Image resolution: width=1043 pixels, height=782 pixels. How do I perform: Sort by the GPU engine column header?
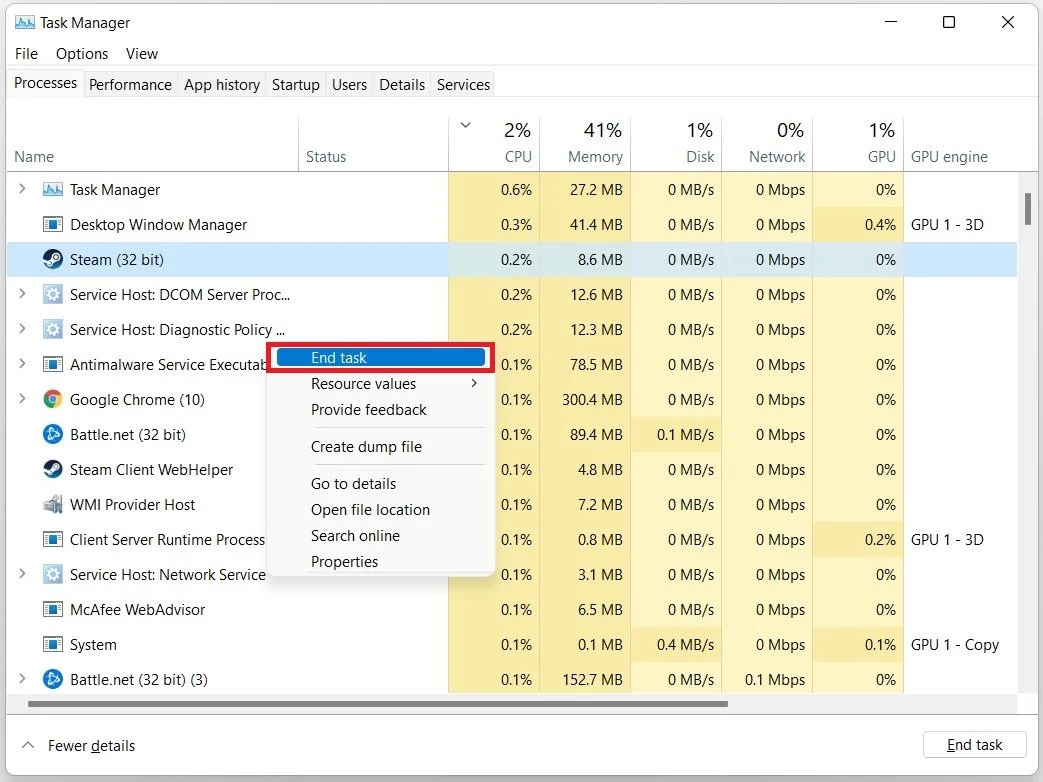(x=961, y=144)
